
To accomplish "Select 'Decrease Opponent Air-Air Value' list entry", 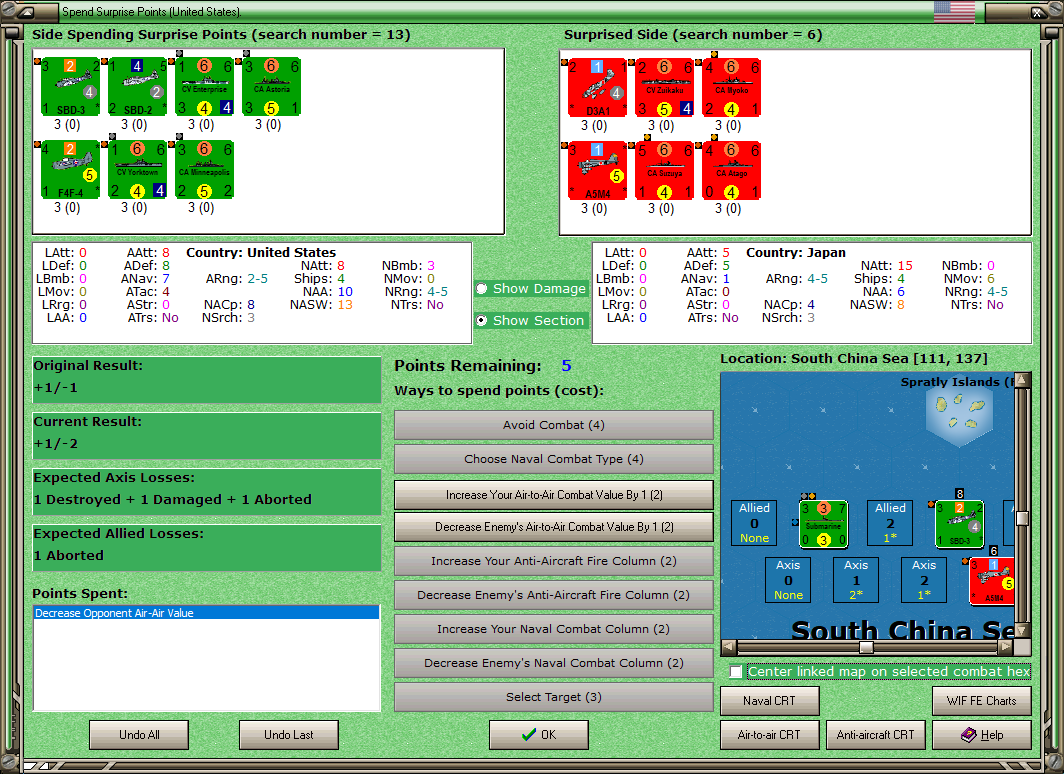I will (x=206, y=613).
